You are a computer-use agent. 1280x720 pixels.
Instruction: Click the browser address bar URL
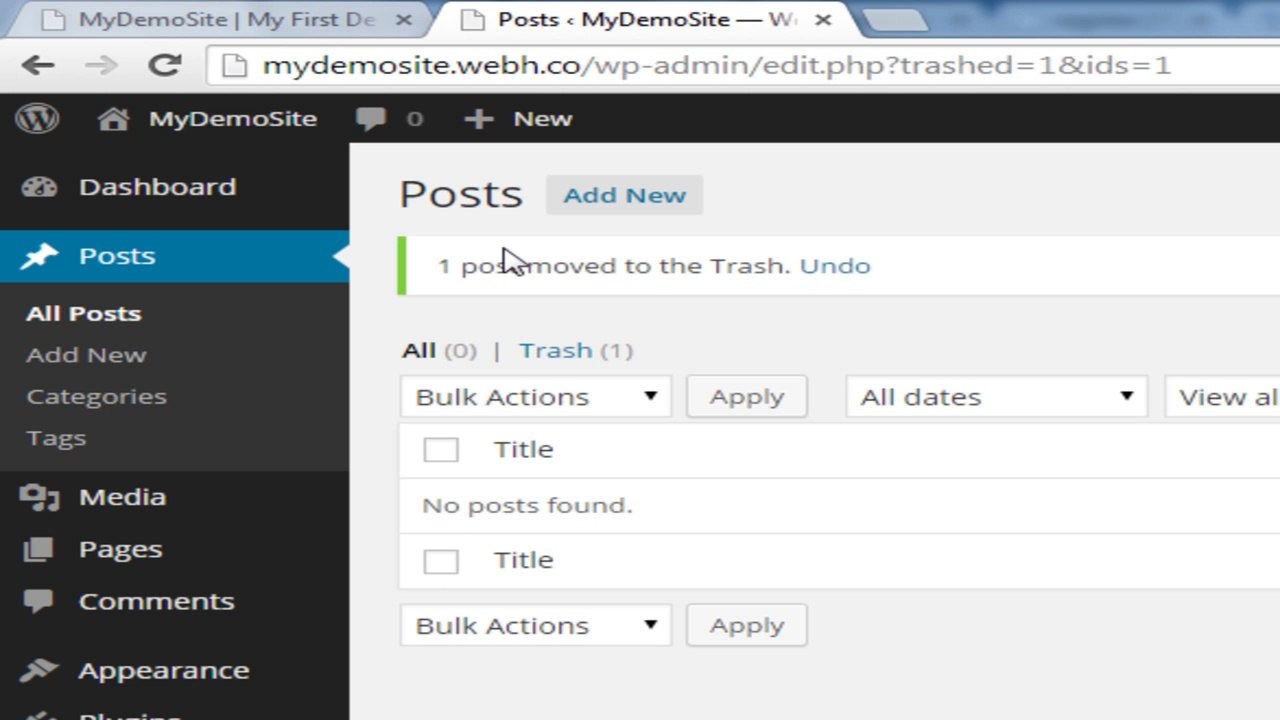pyautogui.click(x=716, y=66)
